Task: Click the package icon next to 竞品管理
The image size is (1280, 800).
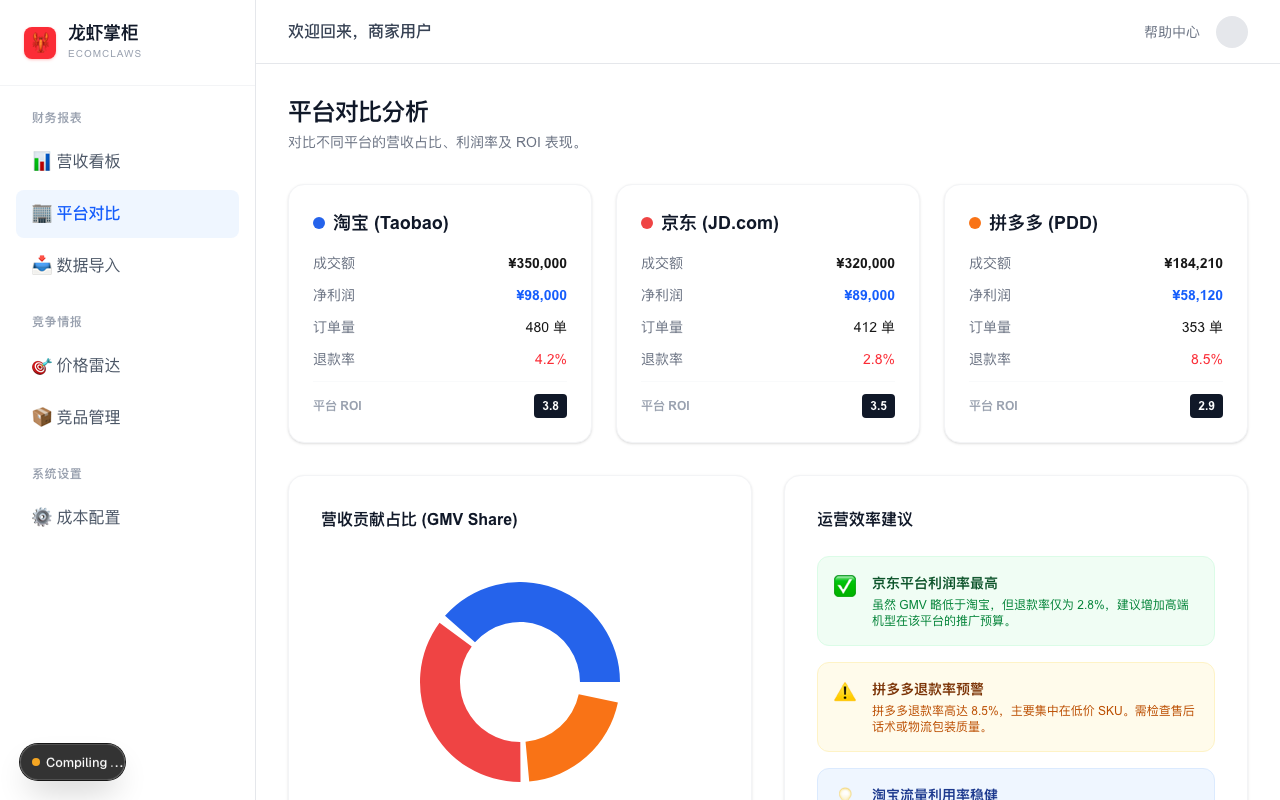Action: pyautogui.click(x=41, y=416)
